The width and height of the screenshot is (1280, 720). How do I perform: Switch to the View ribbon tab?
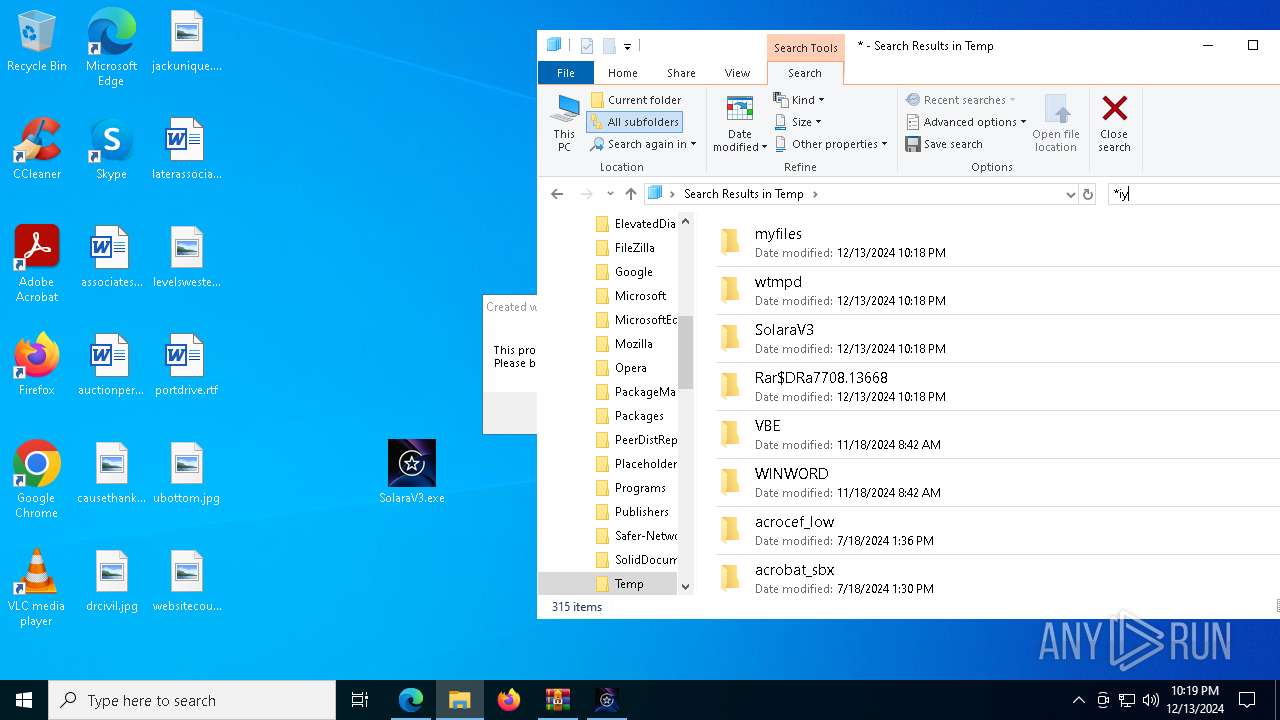click(x=737, y=73)
